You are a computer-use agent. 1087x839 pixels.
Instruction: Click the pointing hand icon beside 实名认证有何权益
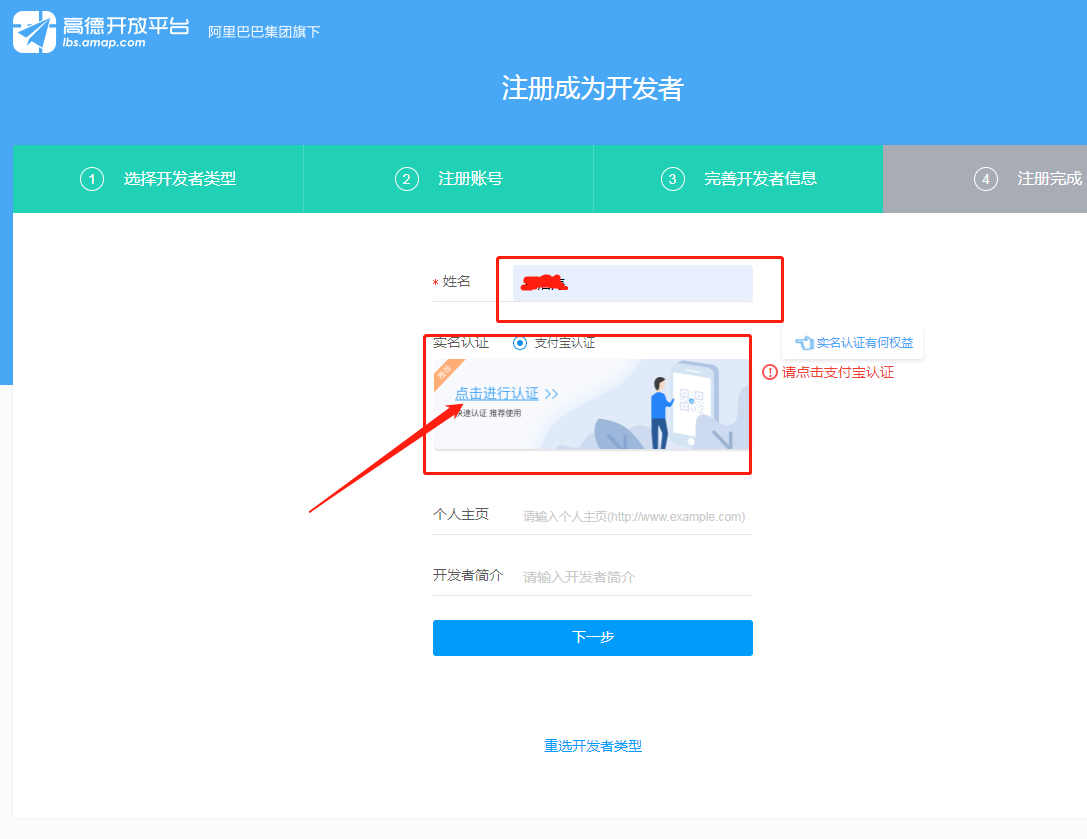pyautogui.click(x=803, y=343)
